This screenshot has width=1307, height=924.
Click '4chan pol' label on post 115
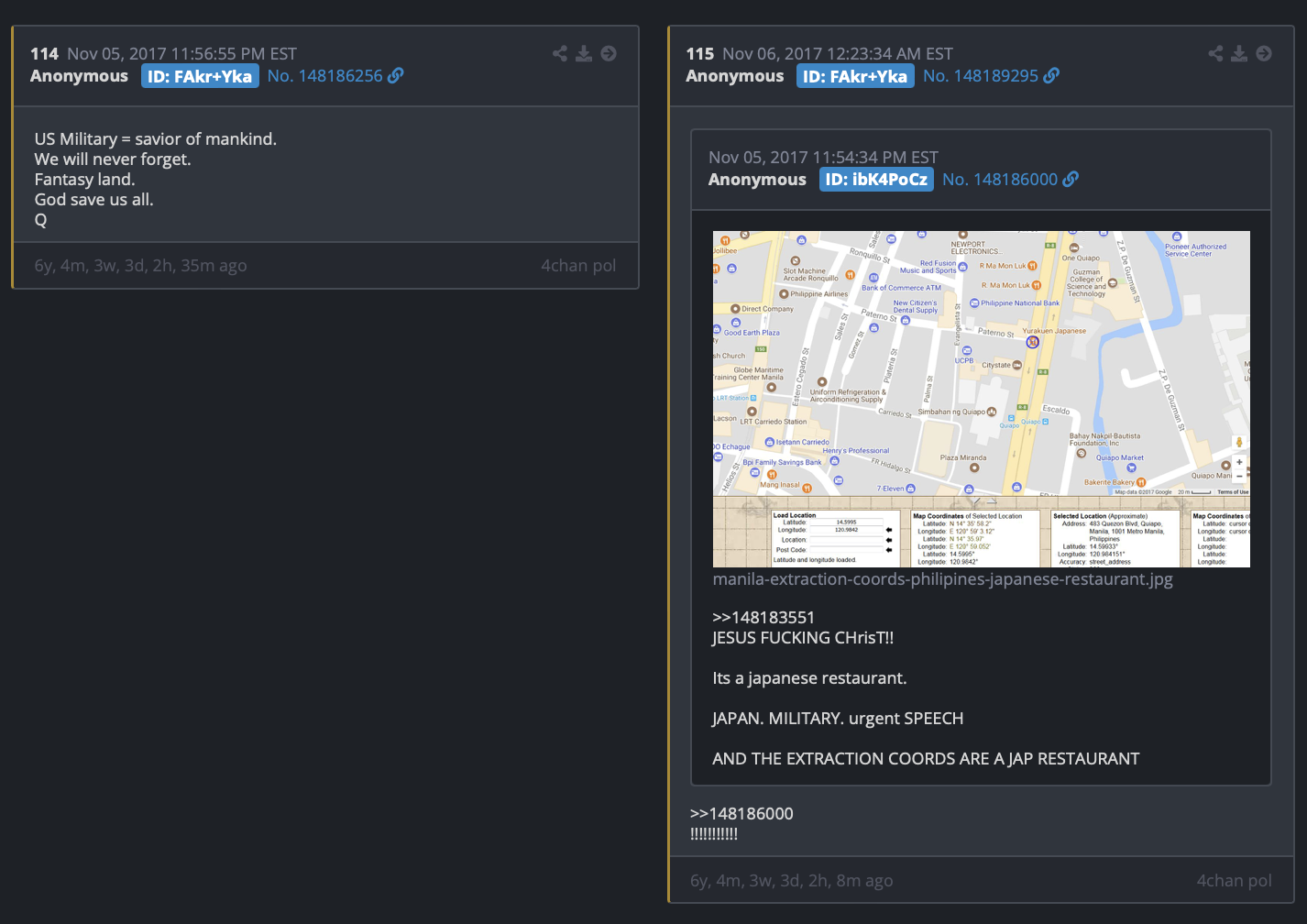click(1234, 881)
